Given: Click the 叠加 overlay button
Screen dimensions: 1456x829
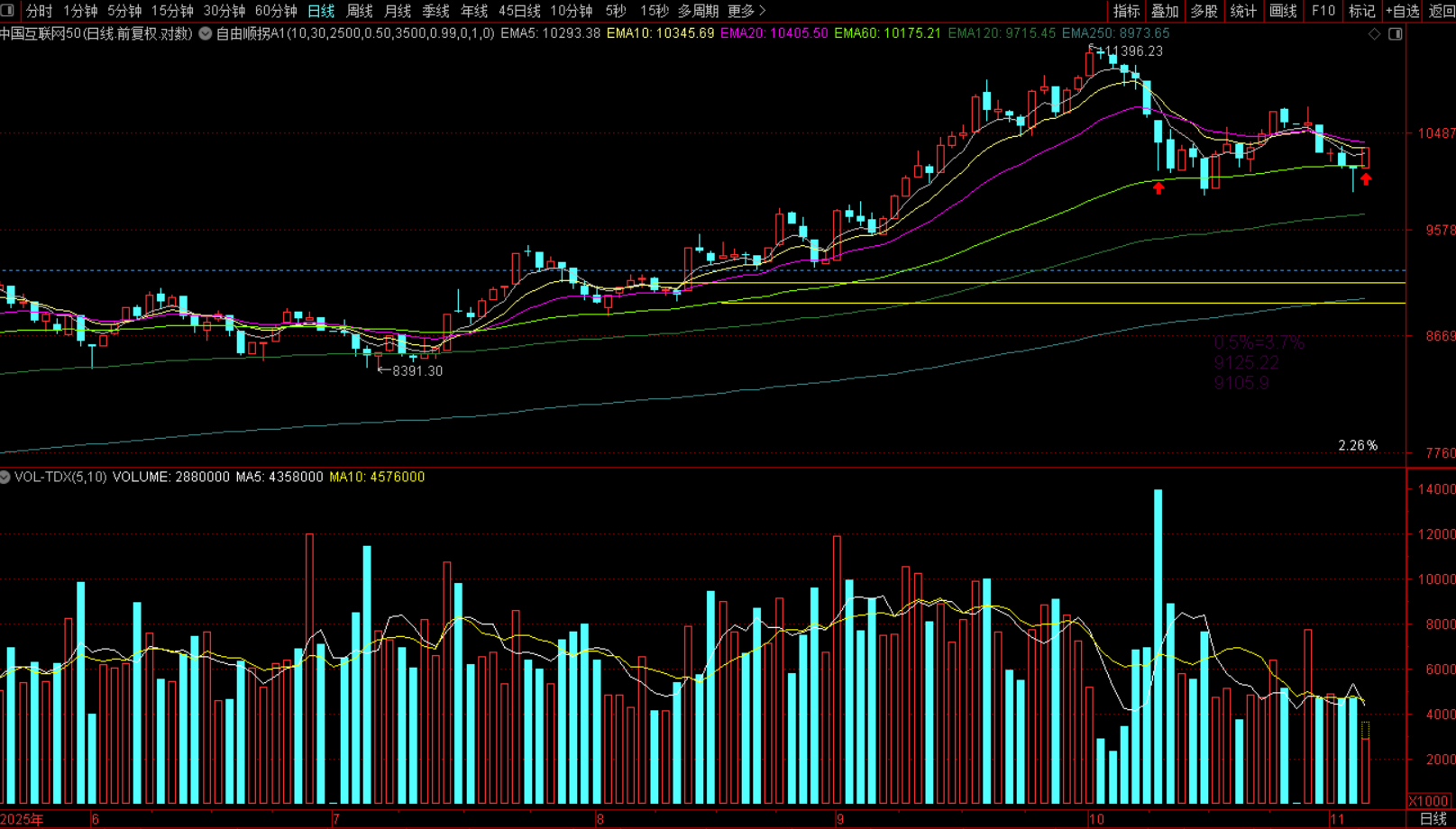Looking at the screenshot, I should [1165, 11].
